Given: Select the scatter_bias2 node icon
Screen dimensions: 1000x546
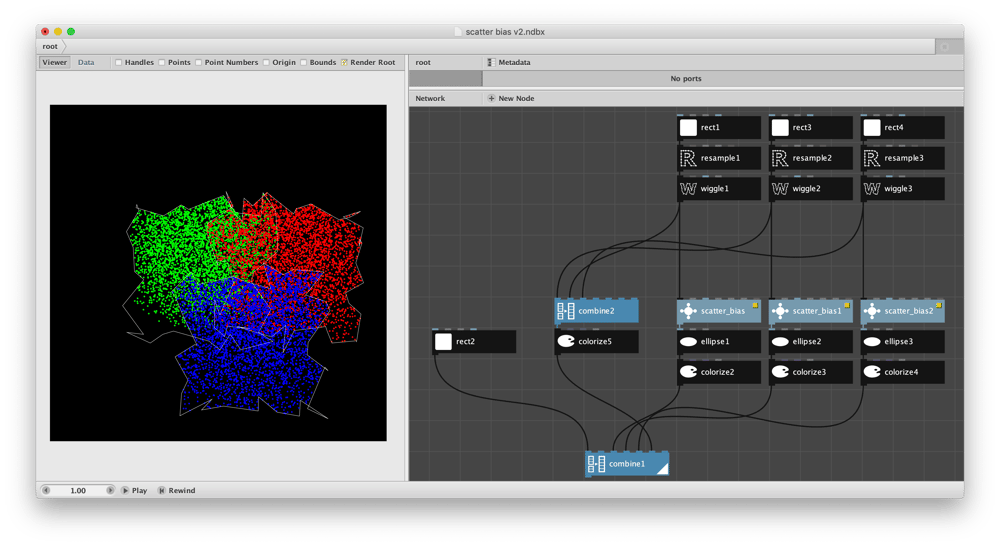Looking at the screenshot, I should (x=872, y=311).
